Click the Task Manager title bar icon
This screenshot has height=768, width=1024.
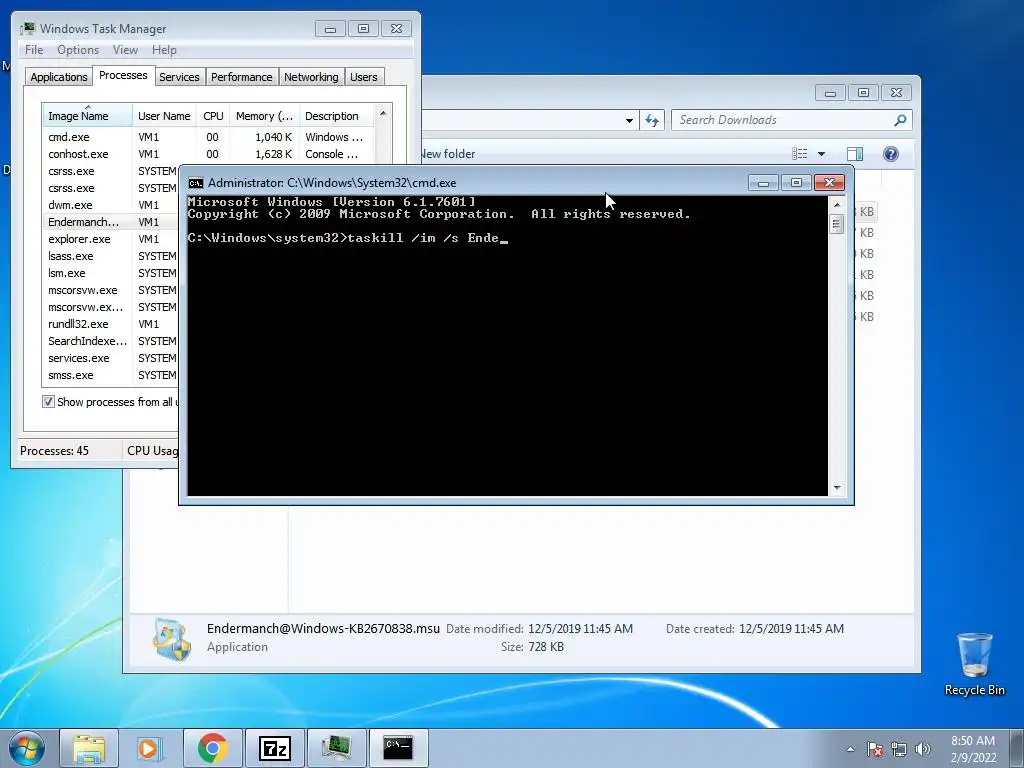[x=27, y=28]
